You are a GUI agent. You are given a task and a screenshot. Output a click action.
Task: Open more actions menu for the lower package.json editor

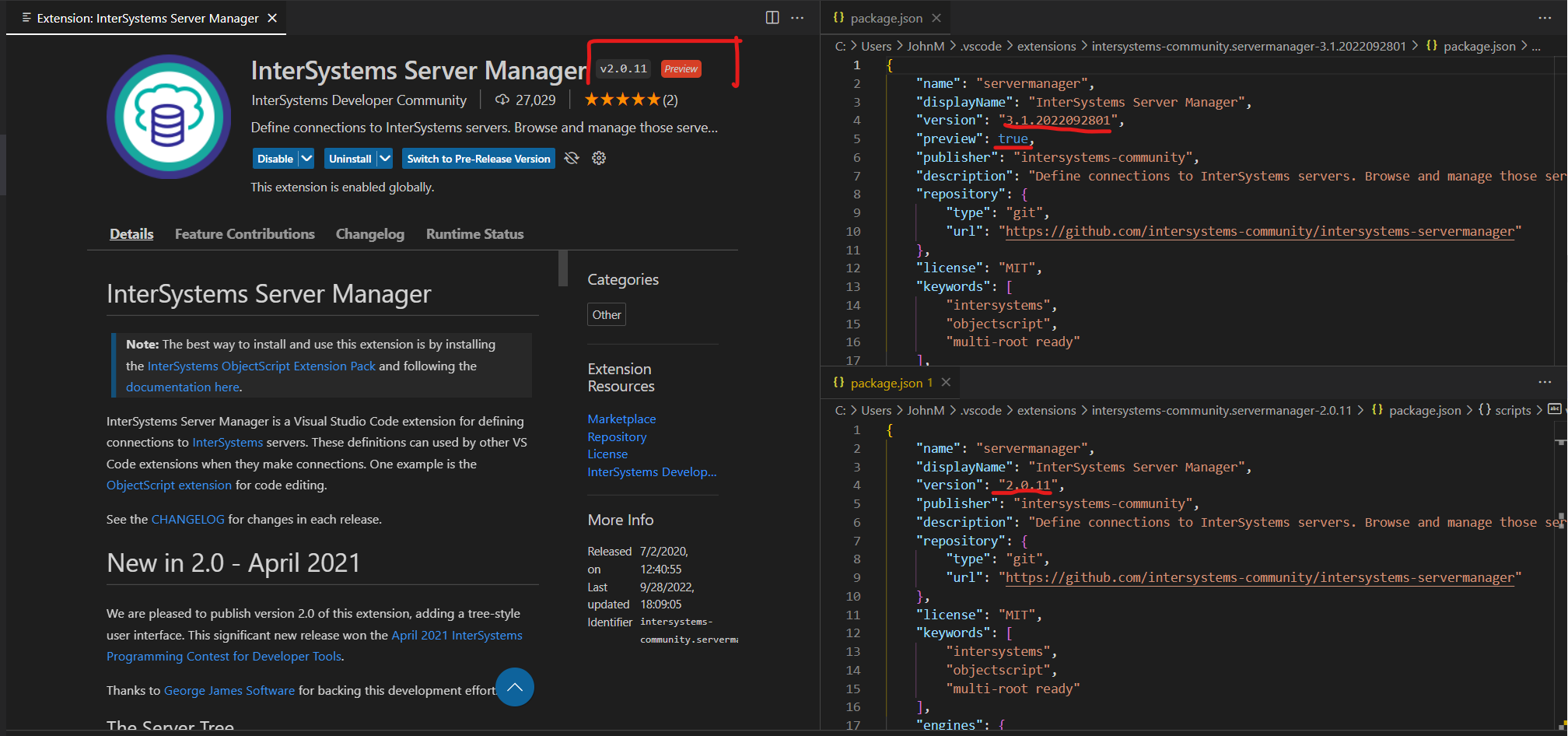point(1546,382)
